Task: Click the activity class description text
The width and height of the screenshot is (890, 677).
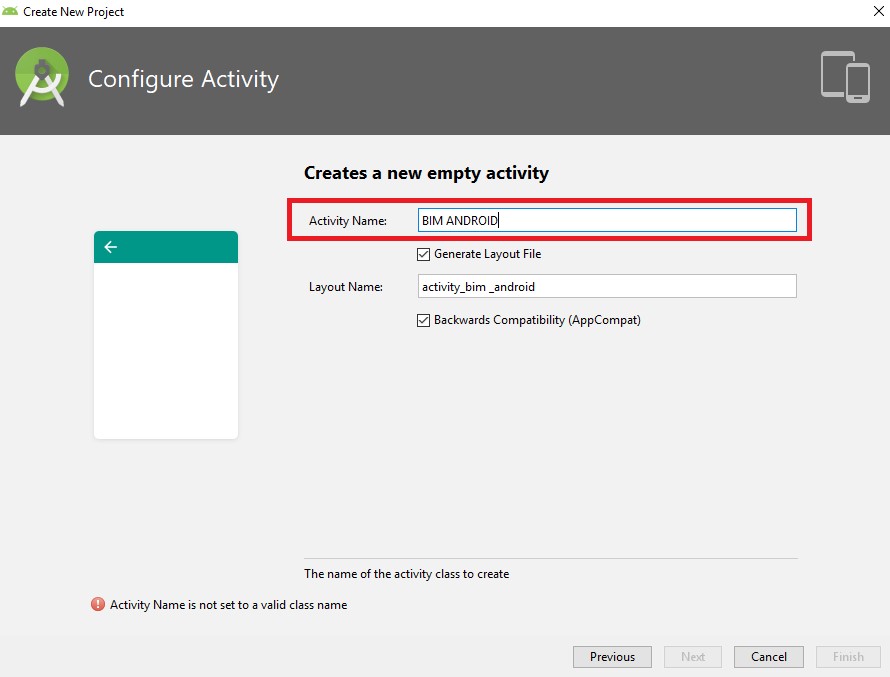Action: pos(406,574)
